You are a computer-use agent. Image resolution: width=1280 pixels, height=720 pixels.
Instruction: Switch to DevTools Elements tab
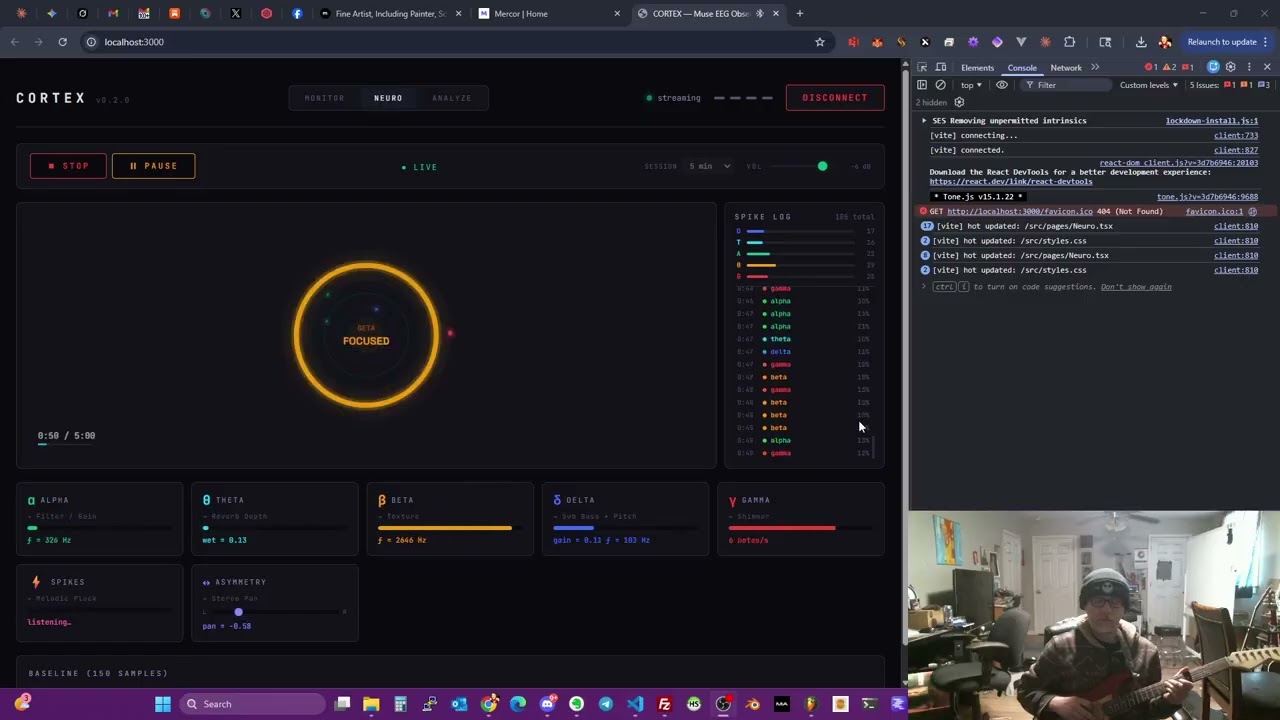tap(977, 68)
